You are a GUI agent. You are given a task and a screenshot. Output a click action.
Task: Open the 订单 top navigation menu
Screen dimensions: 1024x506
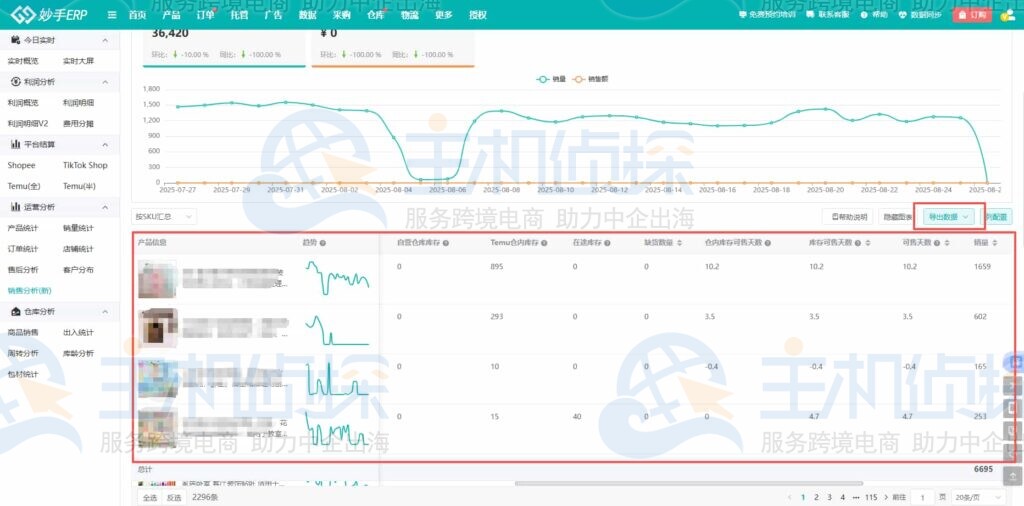[205, 15]
